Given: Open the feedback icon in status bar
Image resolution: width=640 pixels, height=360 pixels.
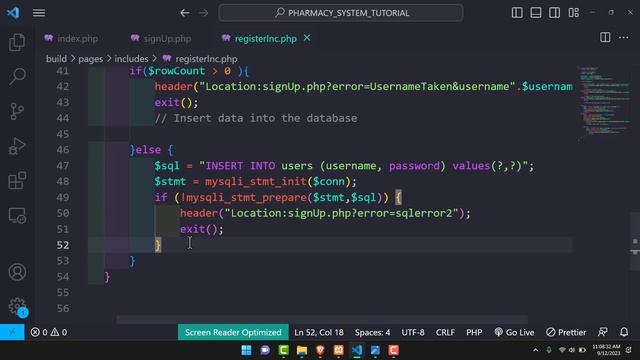Looking at the screenshot, I should coord(602,332).
